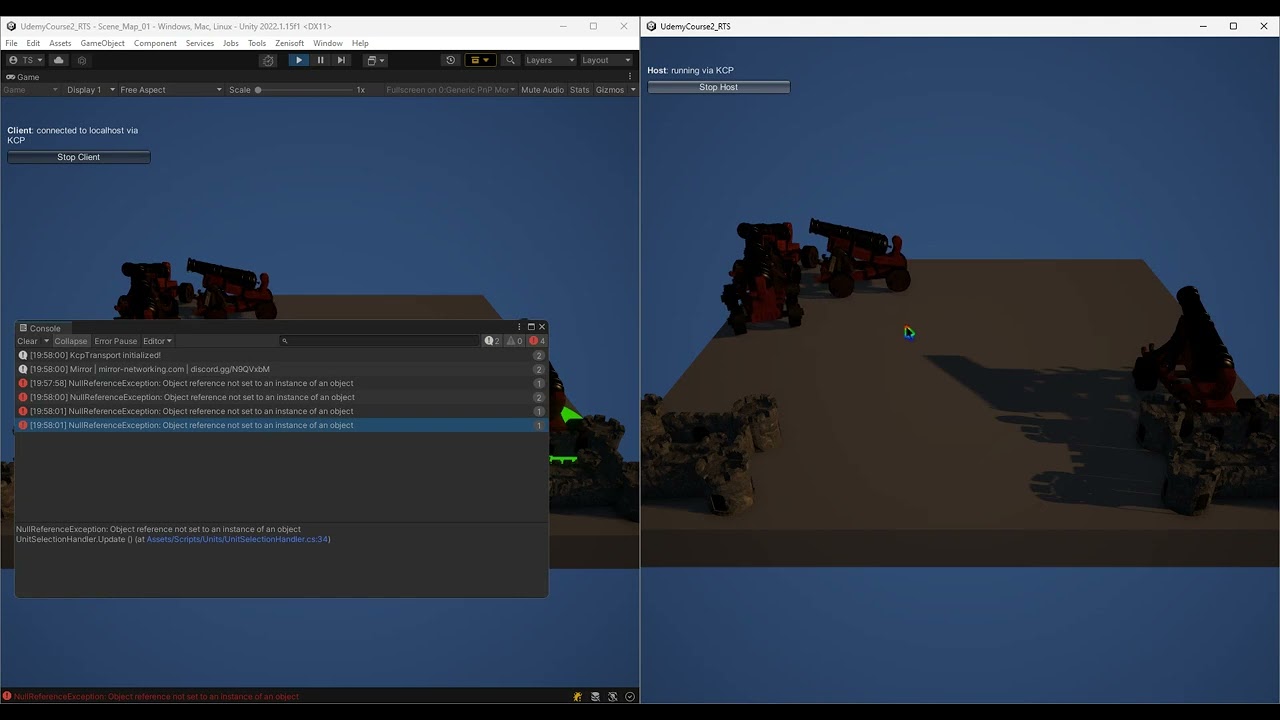Close the Console floating window

tap(542, 327)
